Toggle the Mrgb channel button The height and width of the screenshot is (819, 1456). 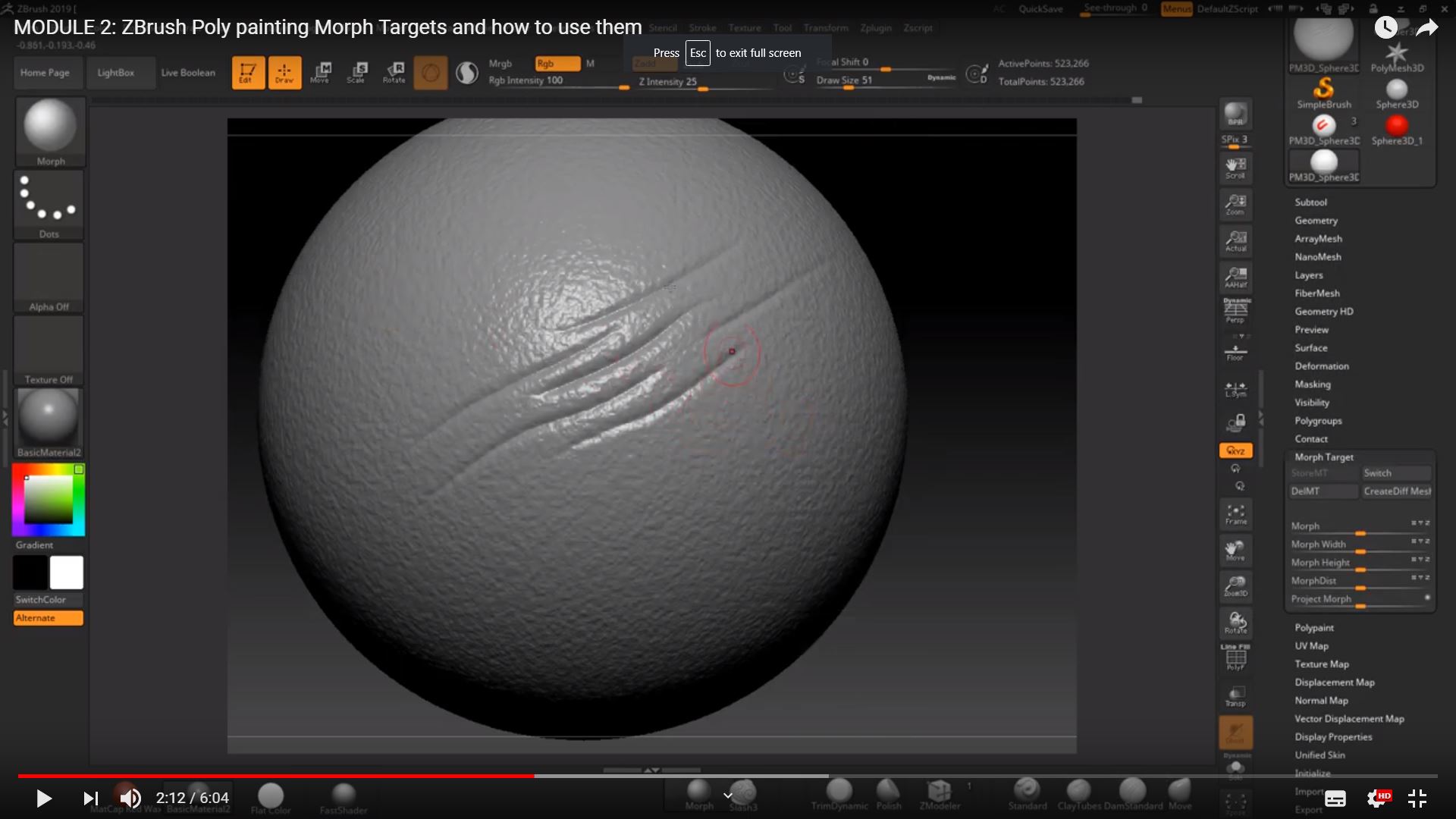[500, 64]
